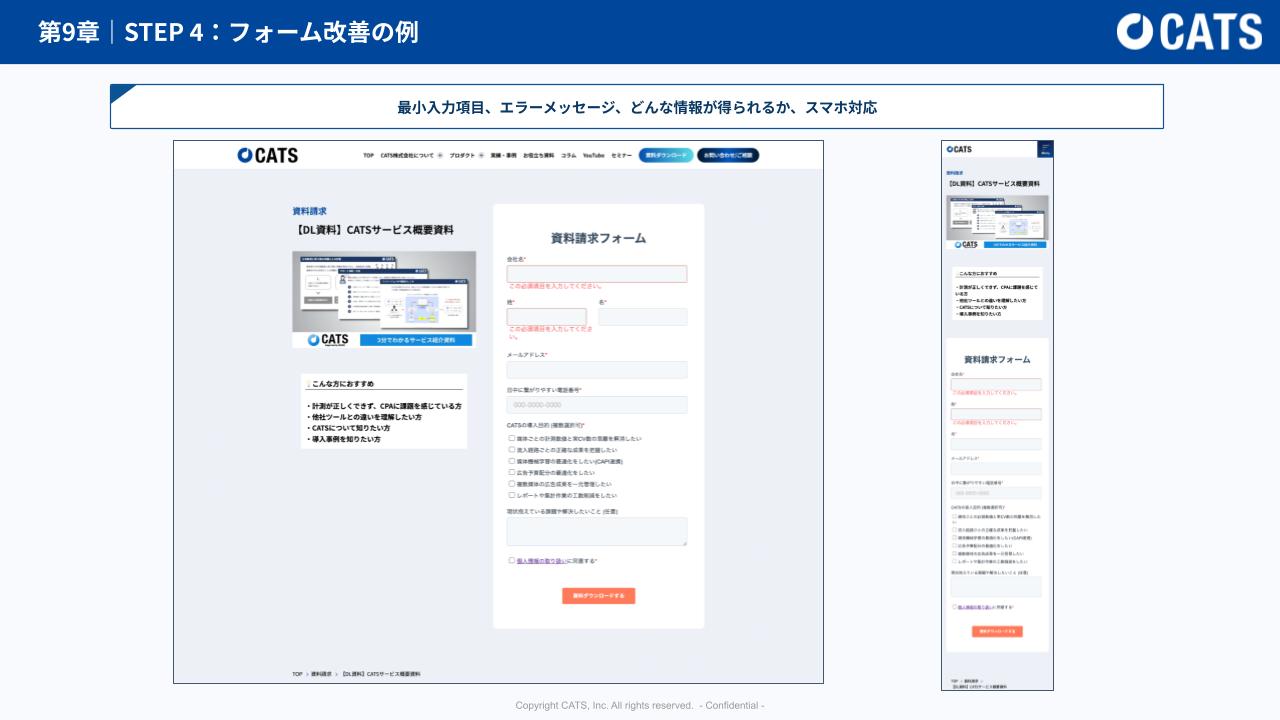The height and width of the screenshot is (720, 1280).
Task: Click the 【DL資料】CATSサービス概要資料 breadcrumb on desktop page
Action: [380, 674]
